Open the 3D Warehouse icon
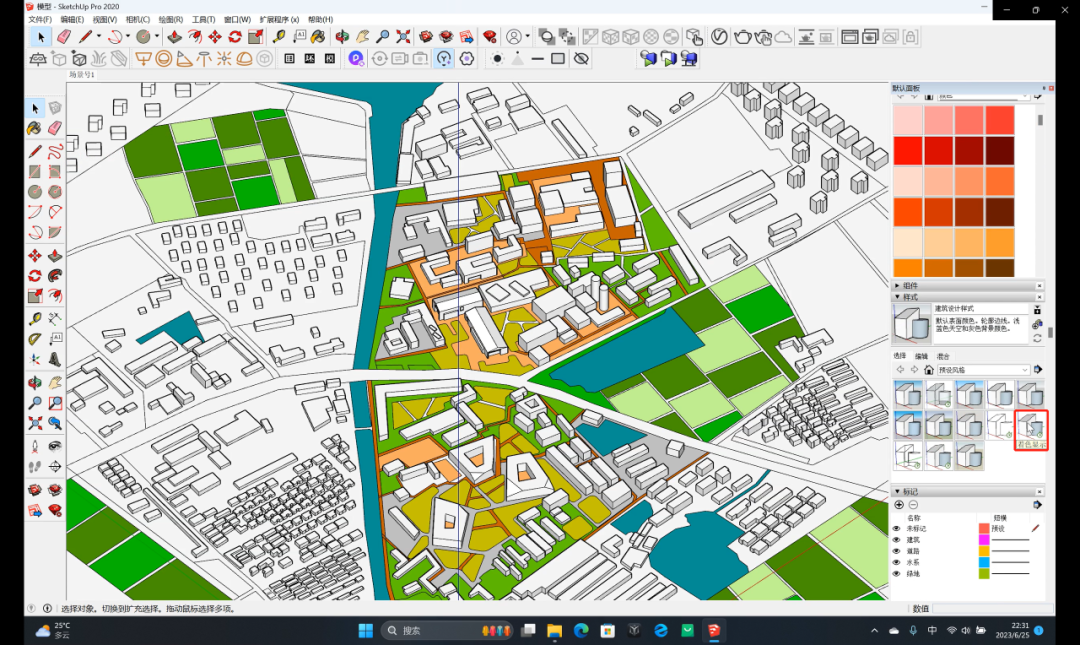Viewport: 1080px width, 645px height. [x=426, y=37]
